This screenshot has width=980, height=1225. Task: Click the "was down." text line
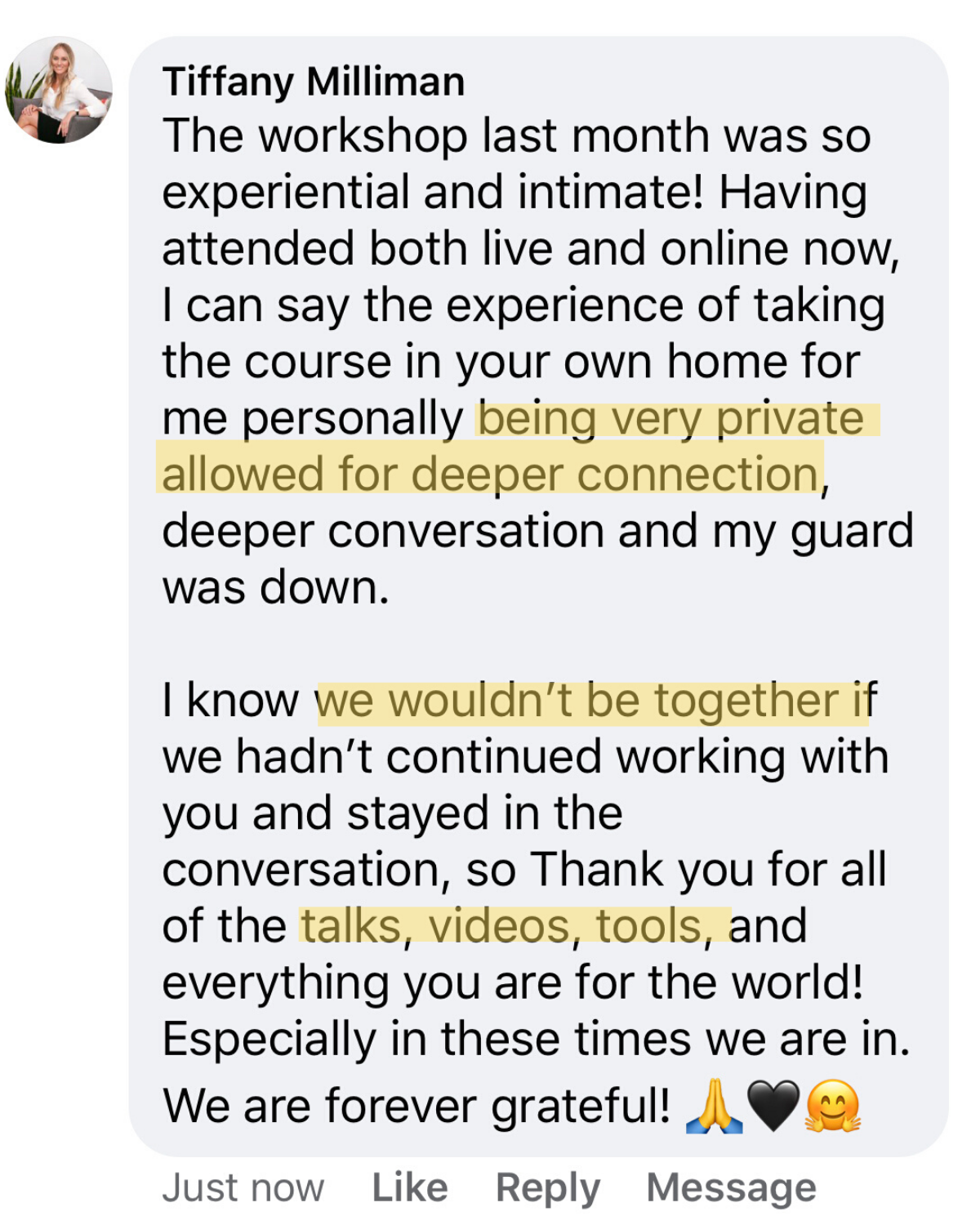tap(275, 587)
